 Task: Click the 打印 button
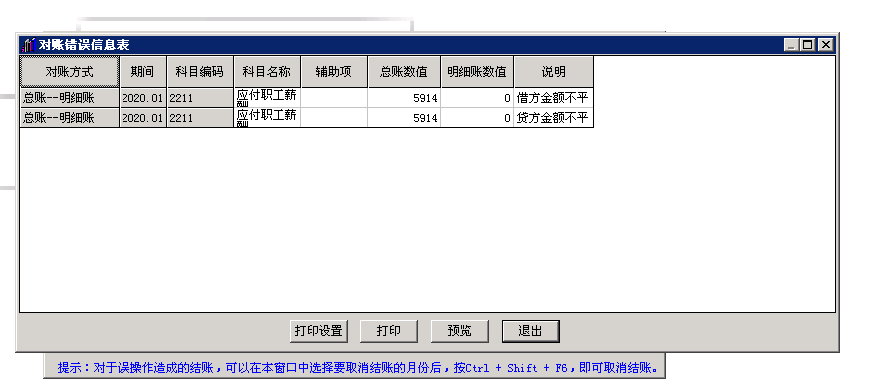point(389,331)
